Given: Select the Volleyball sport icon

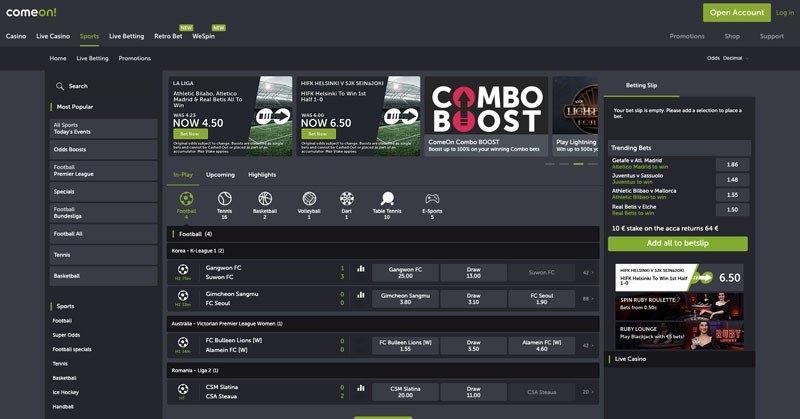Looking at the screenshot, I should coord(309,199).
